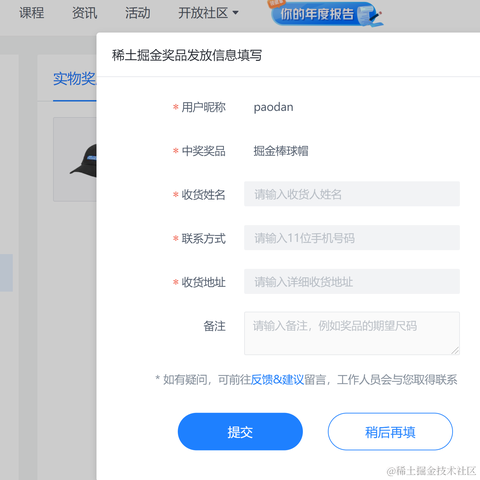Click the 掘金棒球帽 prize name text

281,151
